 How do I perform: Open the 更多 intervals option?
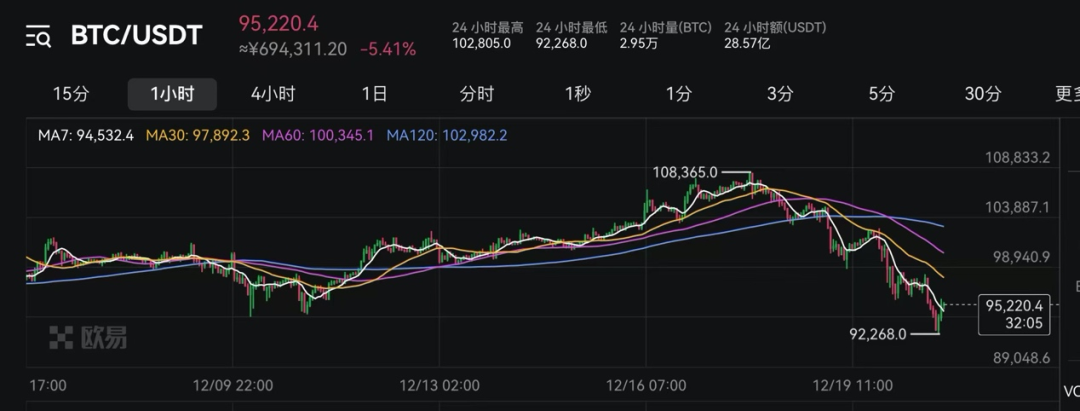1068,94
